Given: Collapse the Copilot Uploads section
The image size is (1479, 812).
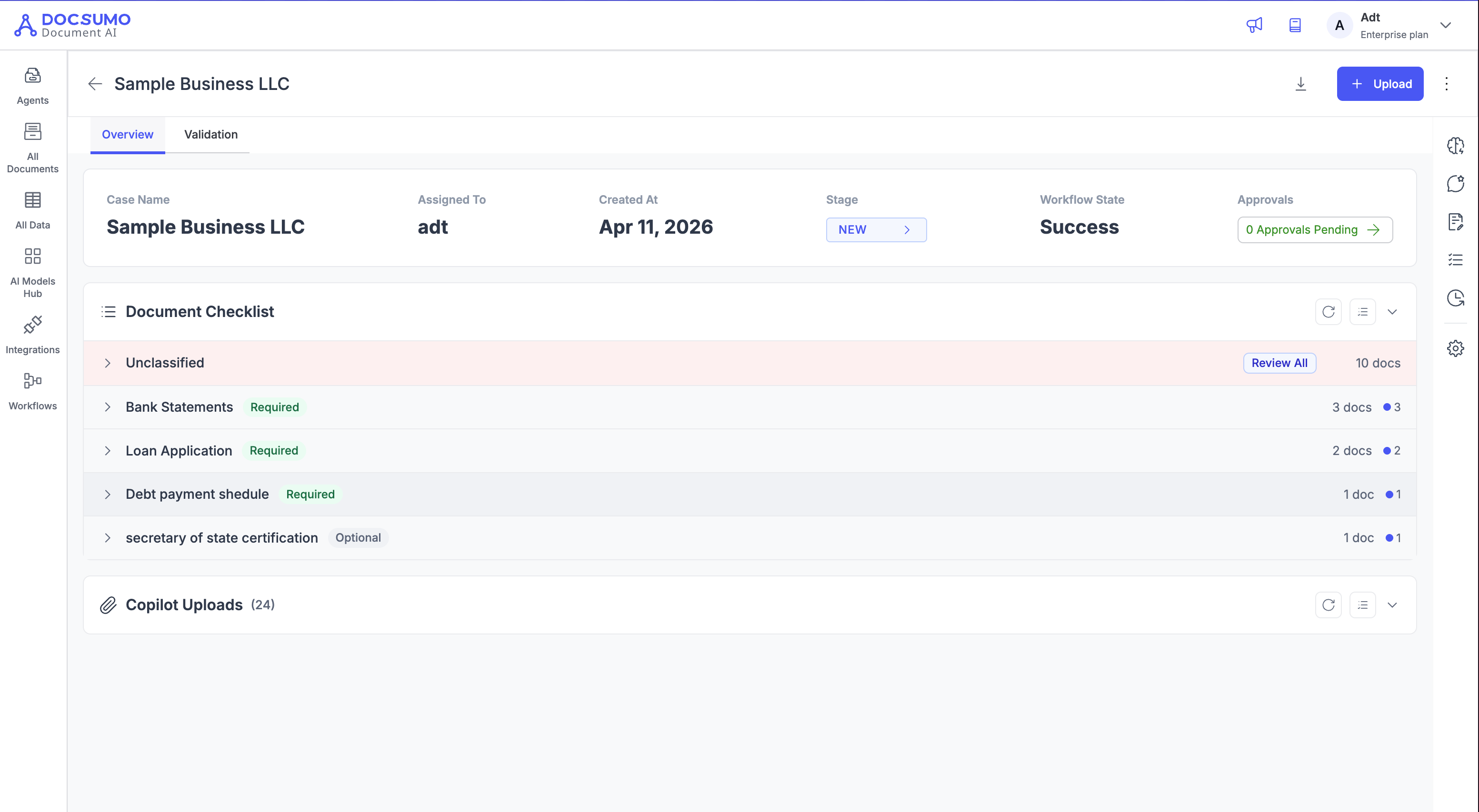Looking at the screenshot, I should click(1392, 605).
